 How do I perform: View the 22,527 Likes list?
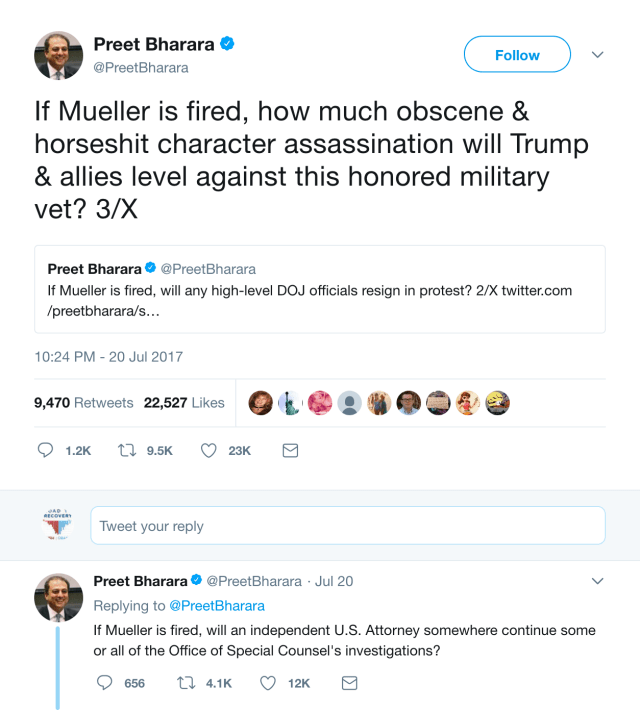coord(184,403)
